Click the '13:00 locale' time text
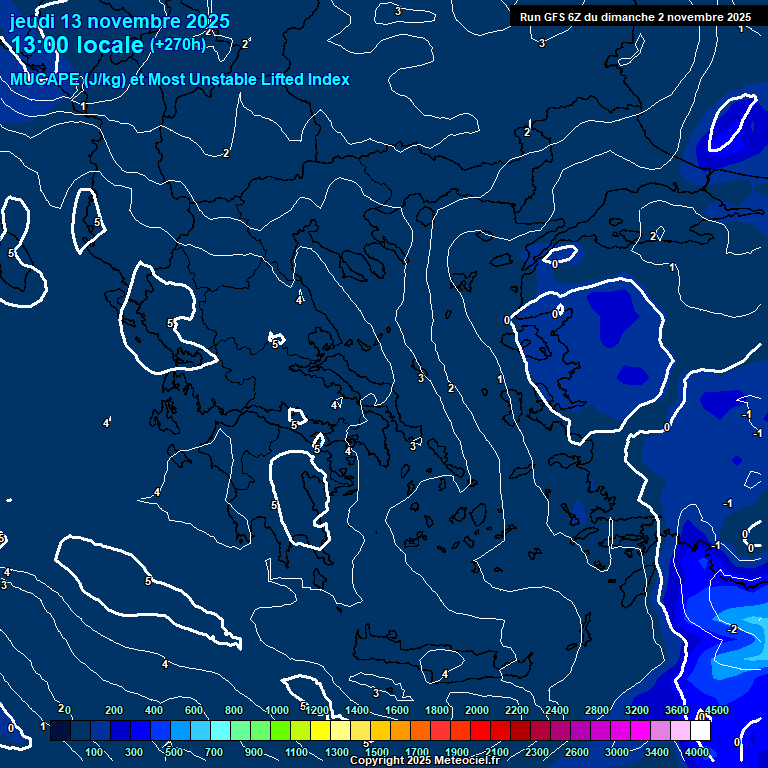 pyautogui.click(x=77, y=45)
